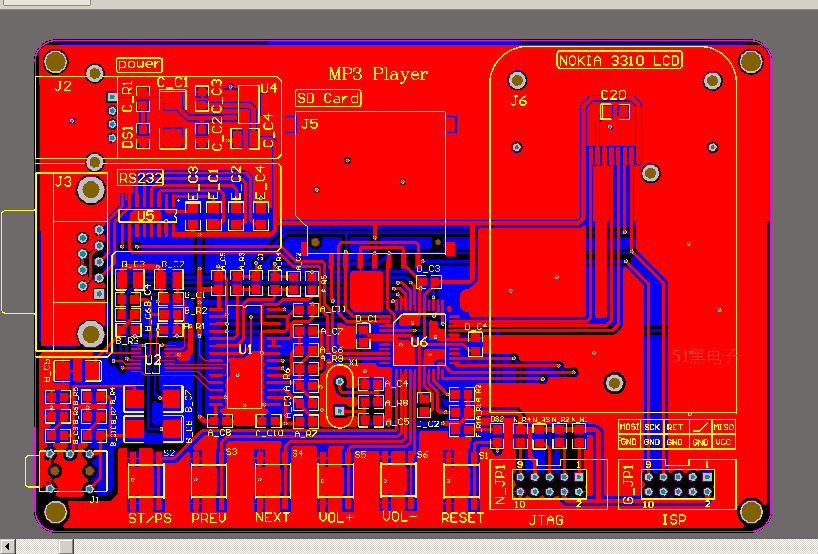Select the DS1 diode designator
818x554 pixels.
tap(127, 137)
